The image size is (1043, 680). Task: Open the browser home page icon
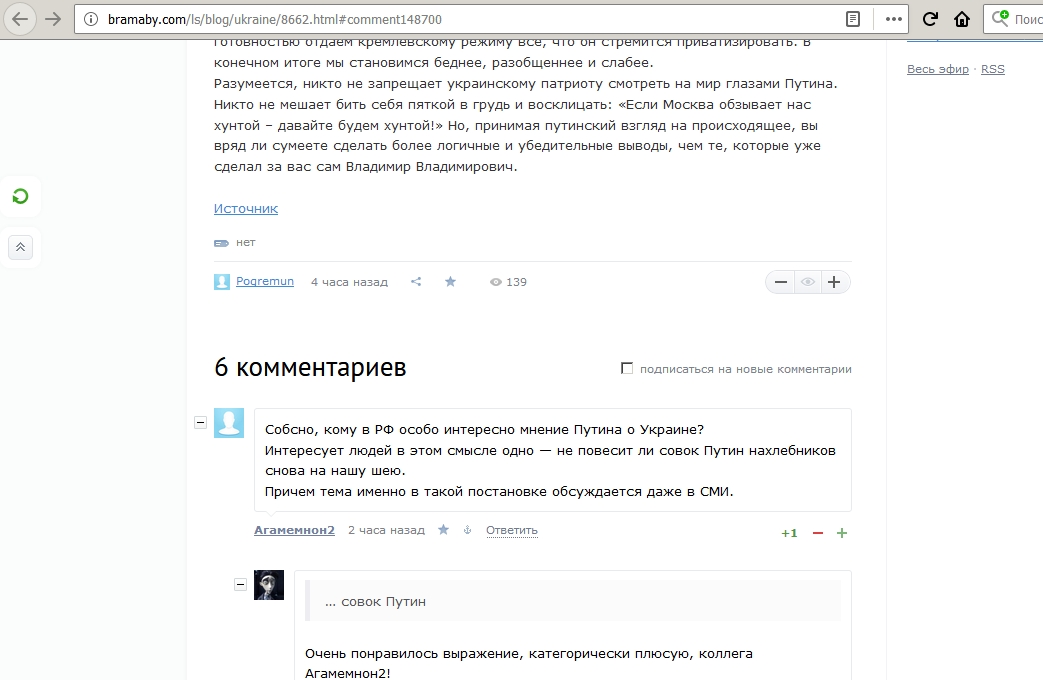(x=962, y=19)
